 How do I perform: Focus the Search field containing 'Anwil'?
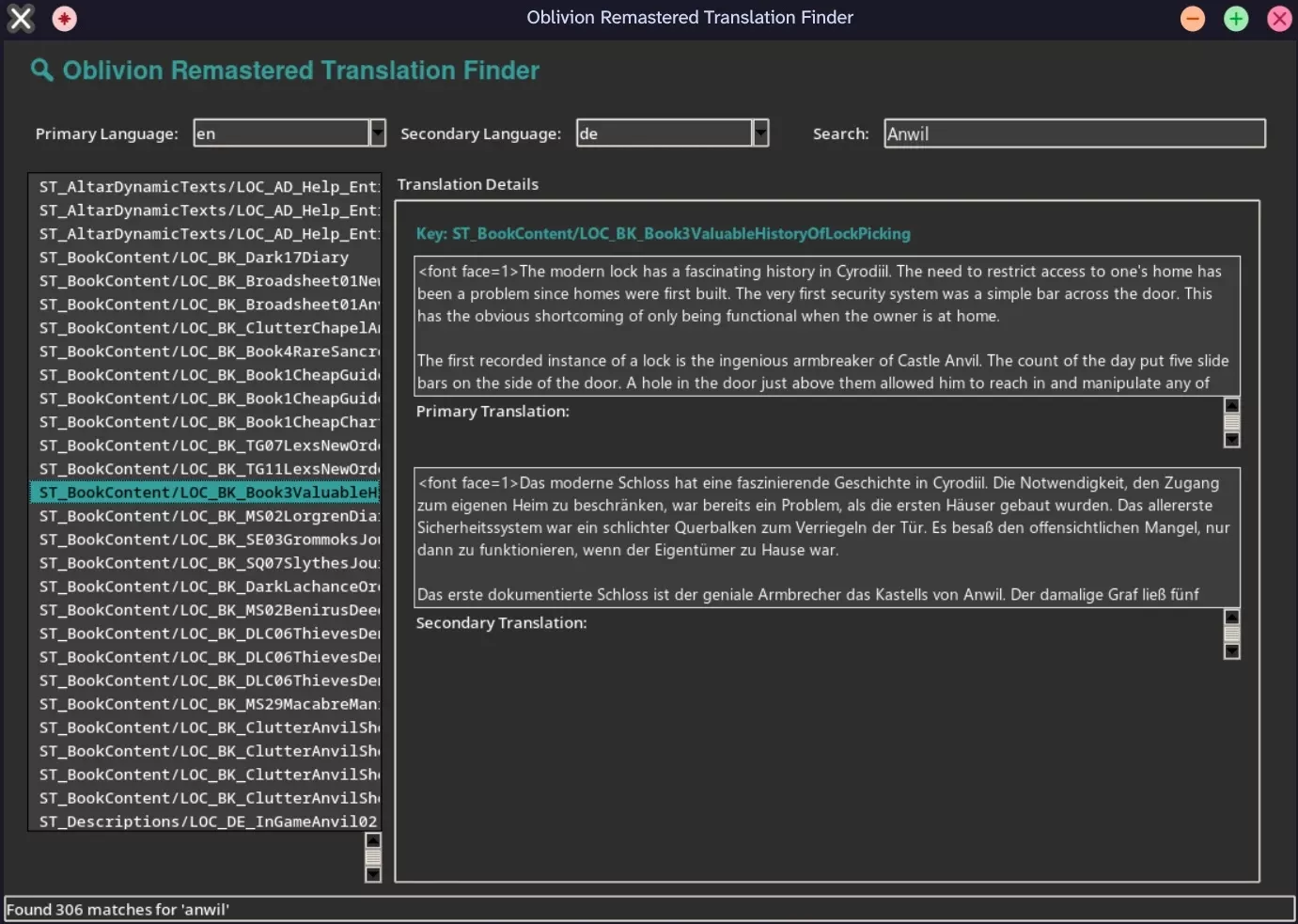1074,133
